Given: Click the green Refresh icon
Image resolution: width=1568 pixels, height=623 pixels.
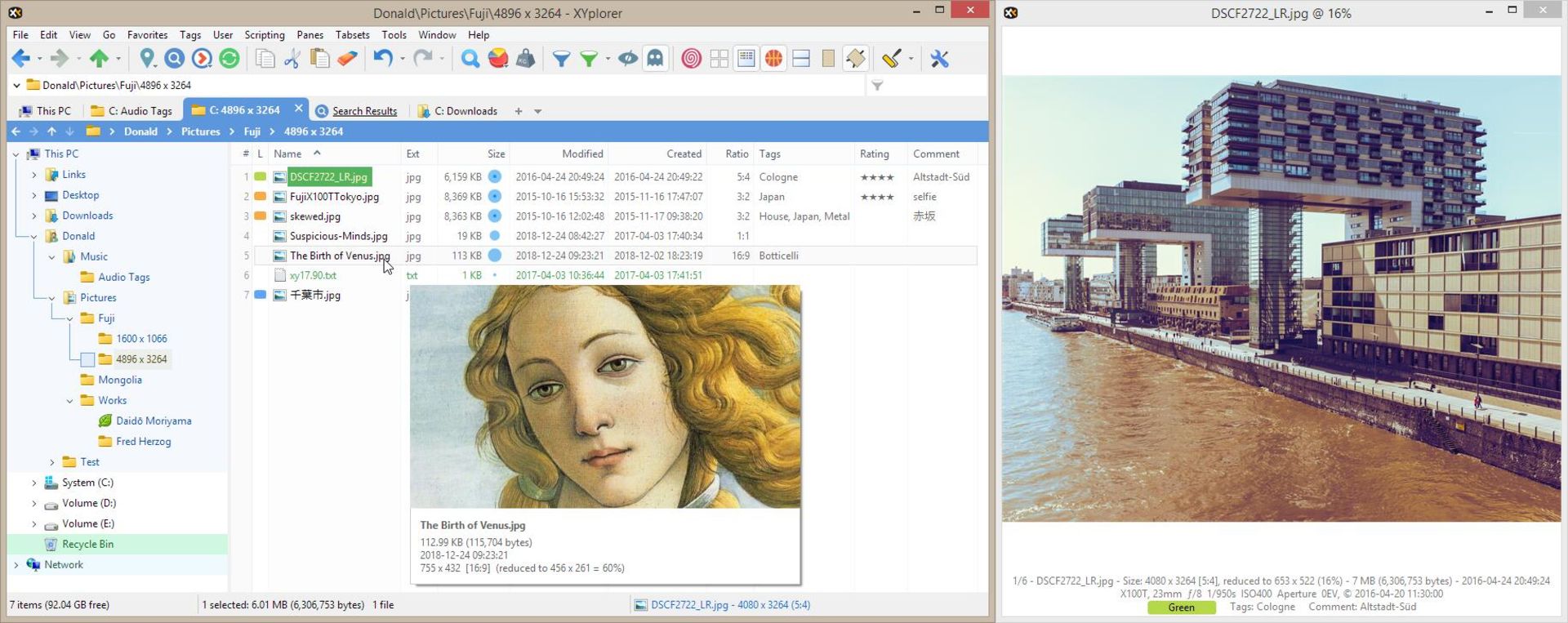Looking at the screenshot, I should point(229,59).
